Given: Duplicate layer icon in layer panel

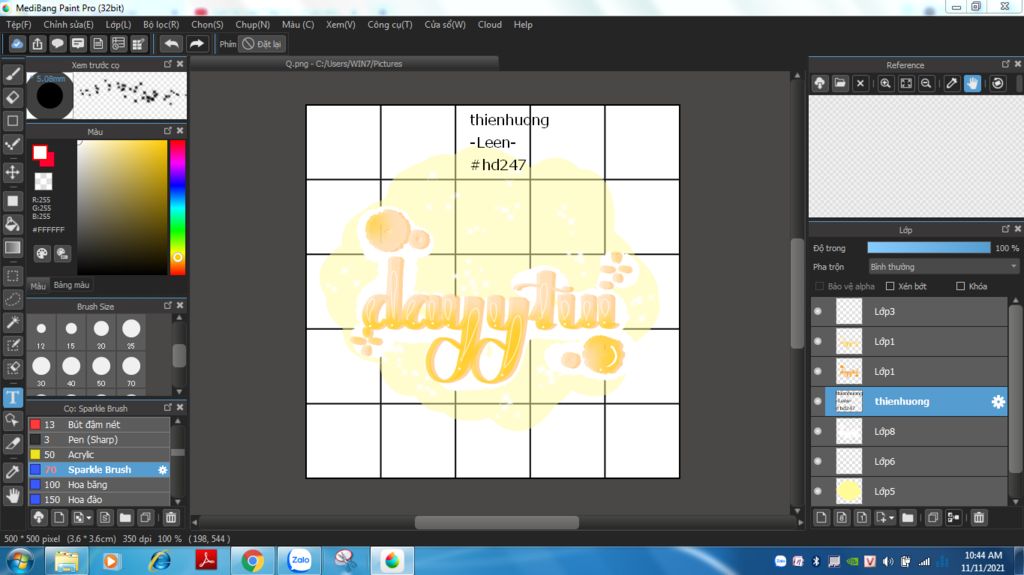Looking at the screenshot, I should point(933,518).
